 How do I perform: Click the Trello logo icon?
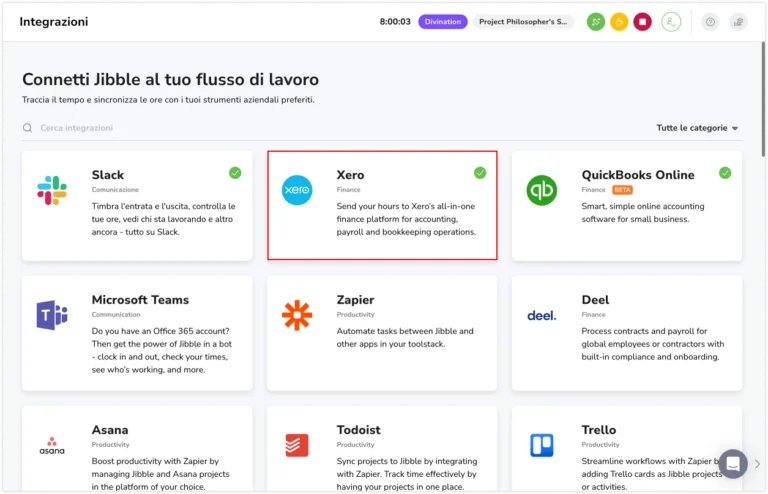[542, 445]
